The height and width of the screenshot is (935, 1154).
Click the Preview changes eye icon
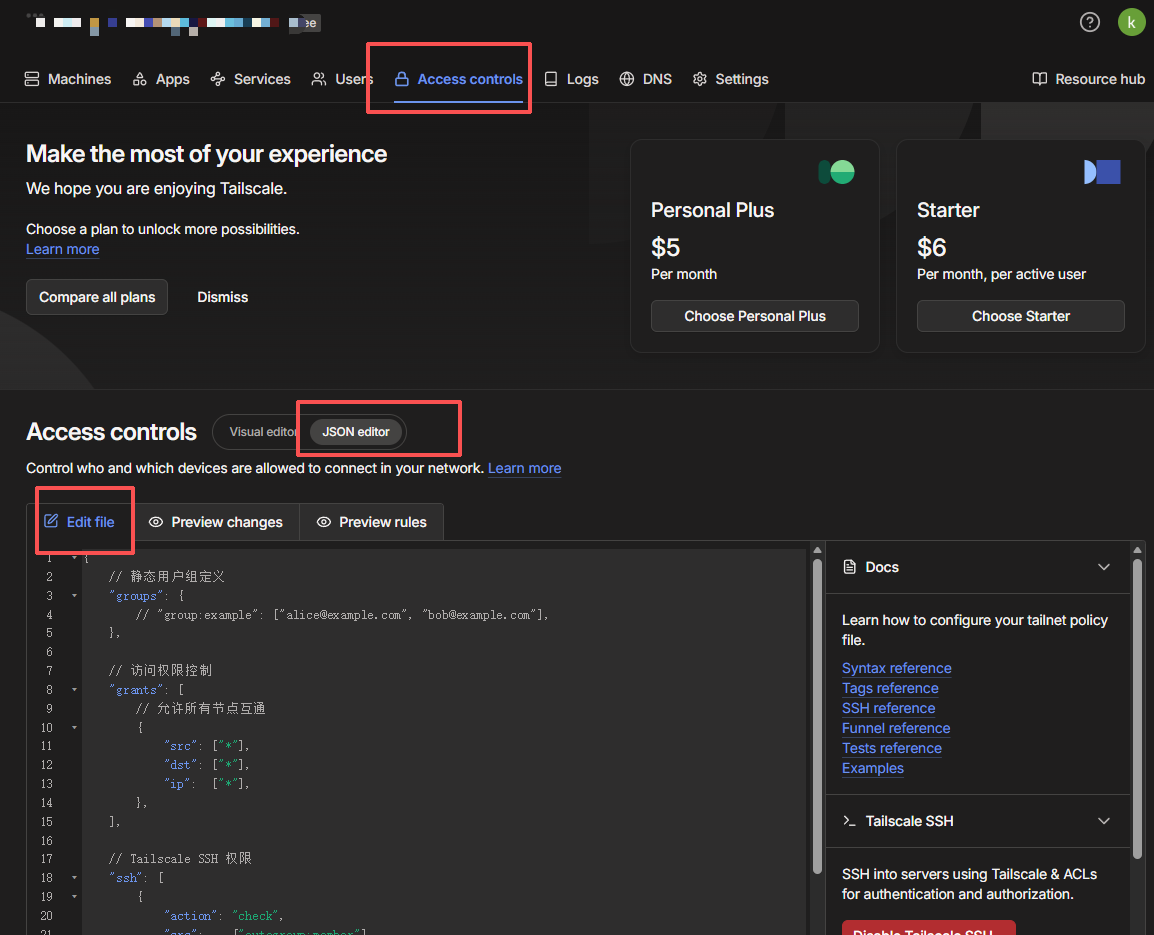(x=156, y=522)
